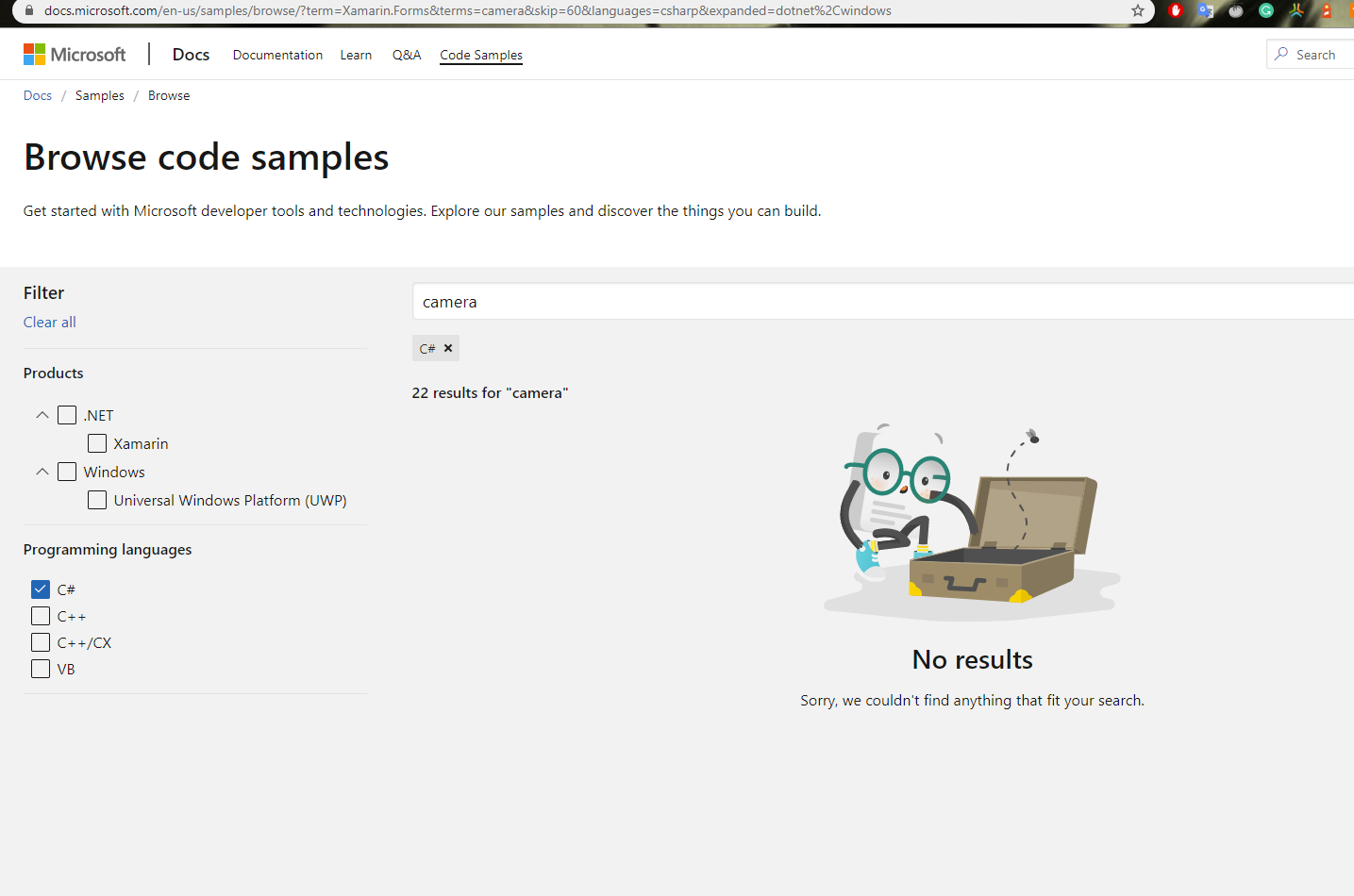Check the Xamarin checkbox
This screenshot has width=1354, height=896.
tap(97, 443)
